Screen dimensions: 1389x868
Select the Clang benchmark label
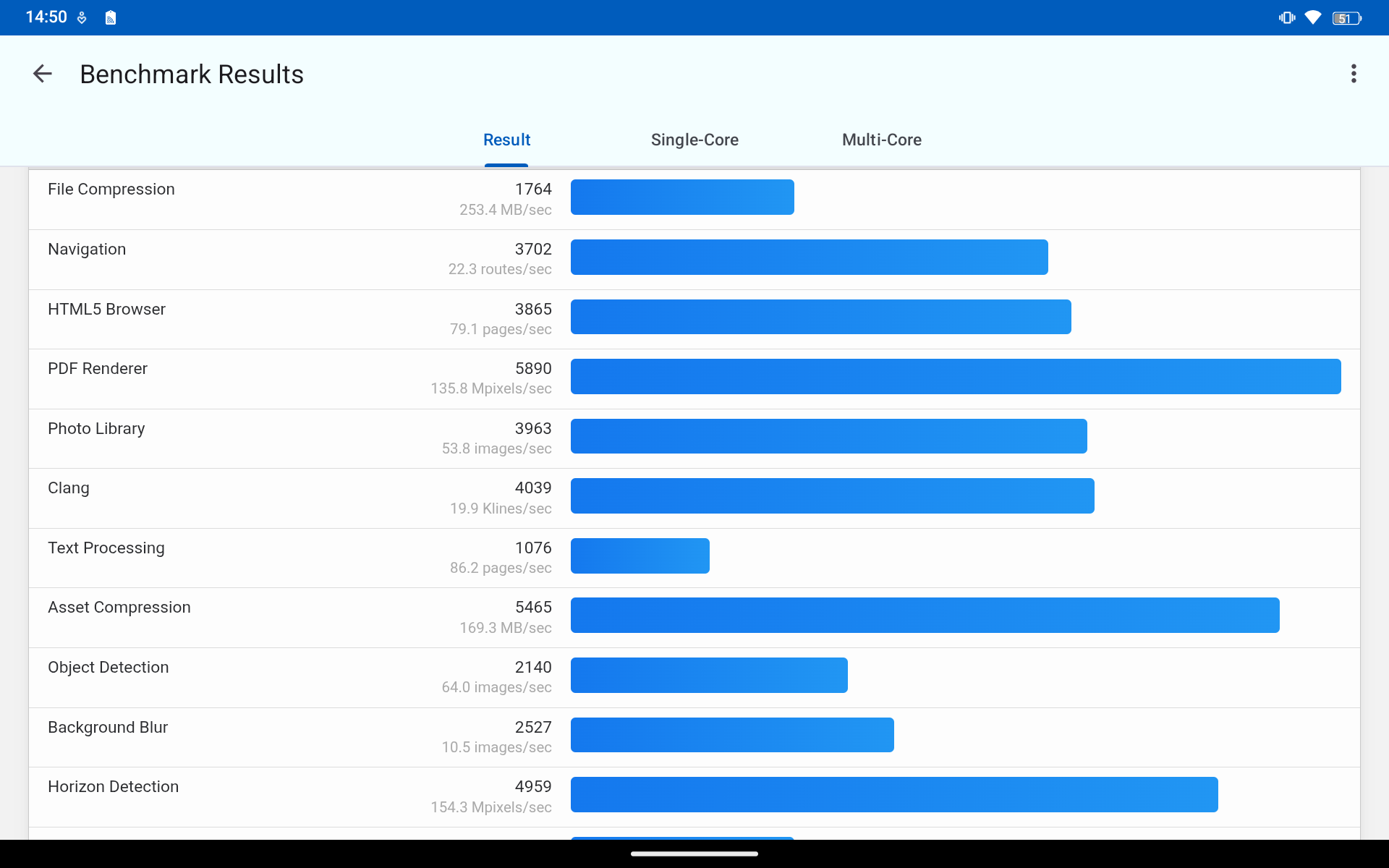[x=69, y=488]
